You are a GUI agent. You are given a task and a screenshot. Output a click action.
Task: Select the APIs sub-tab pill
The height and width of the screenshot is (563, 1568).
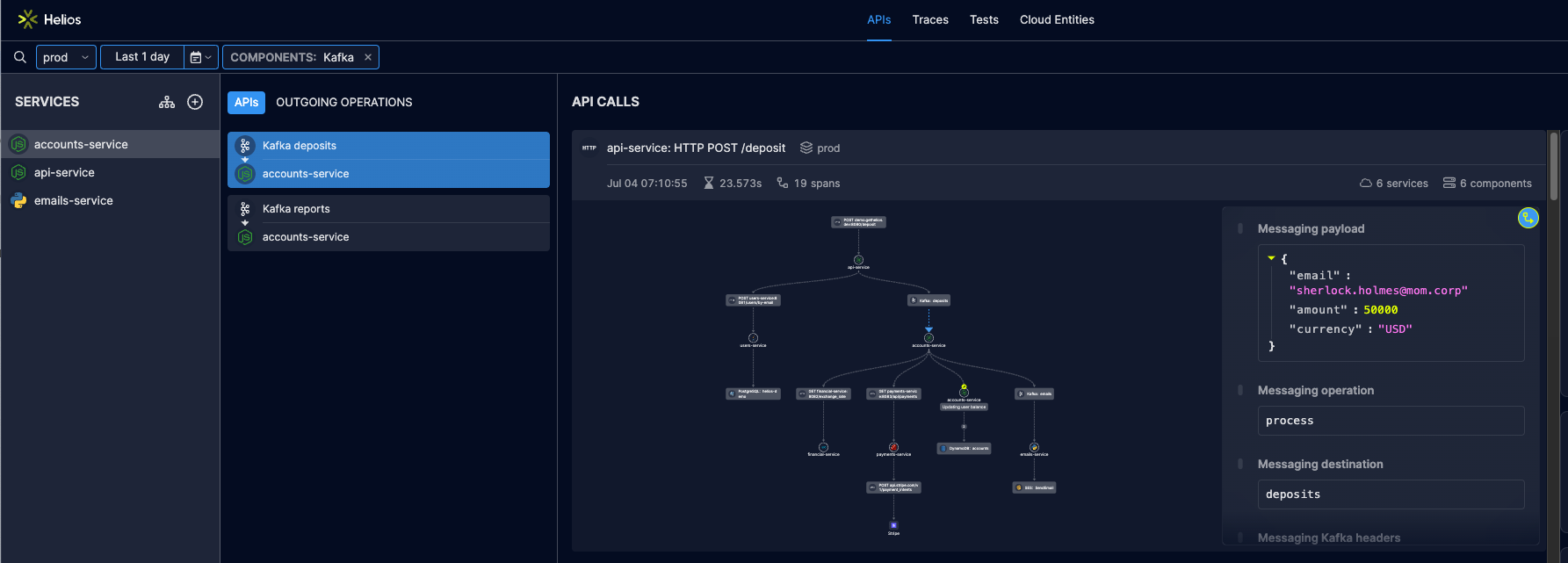(246, 102)
